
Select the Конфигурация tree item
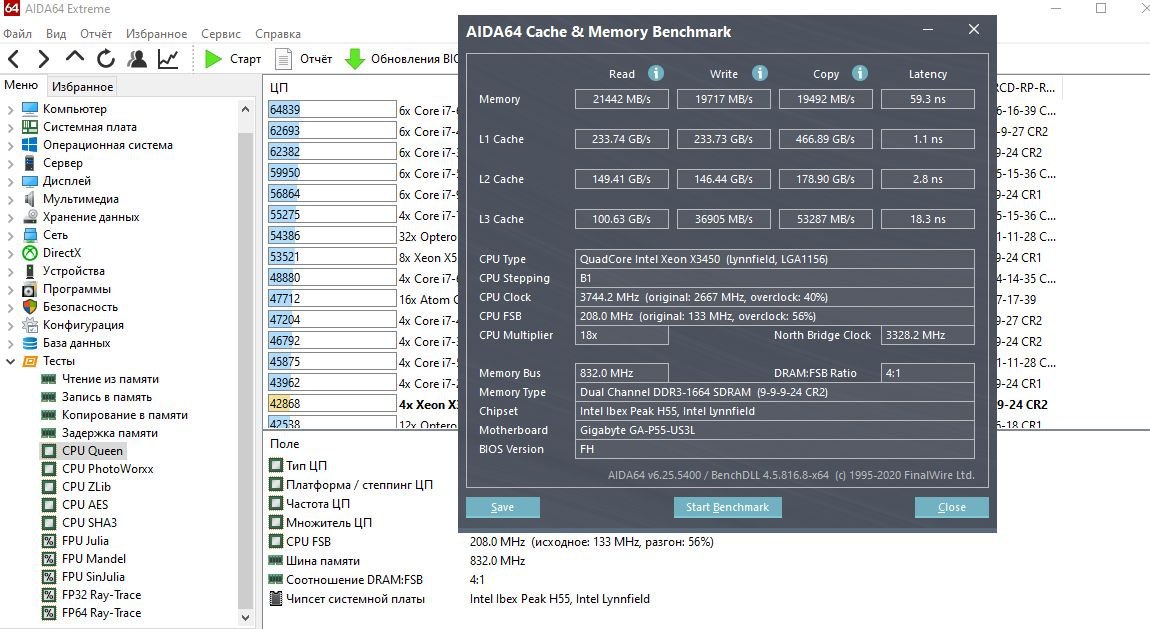(x=83, y=325)
